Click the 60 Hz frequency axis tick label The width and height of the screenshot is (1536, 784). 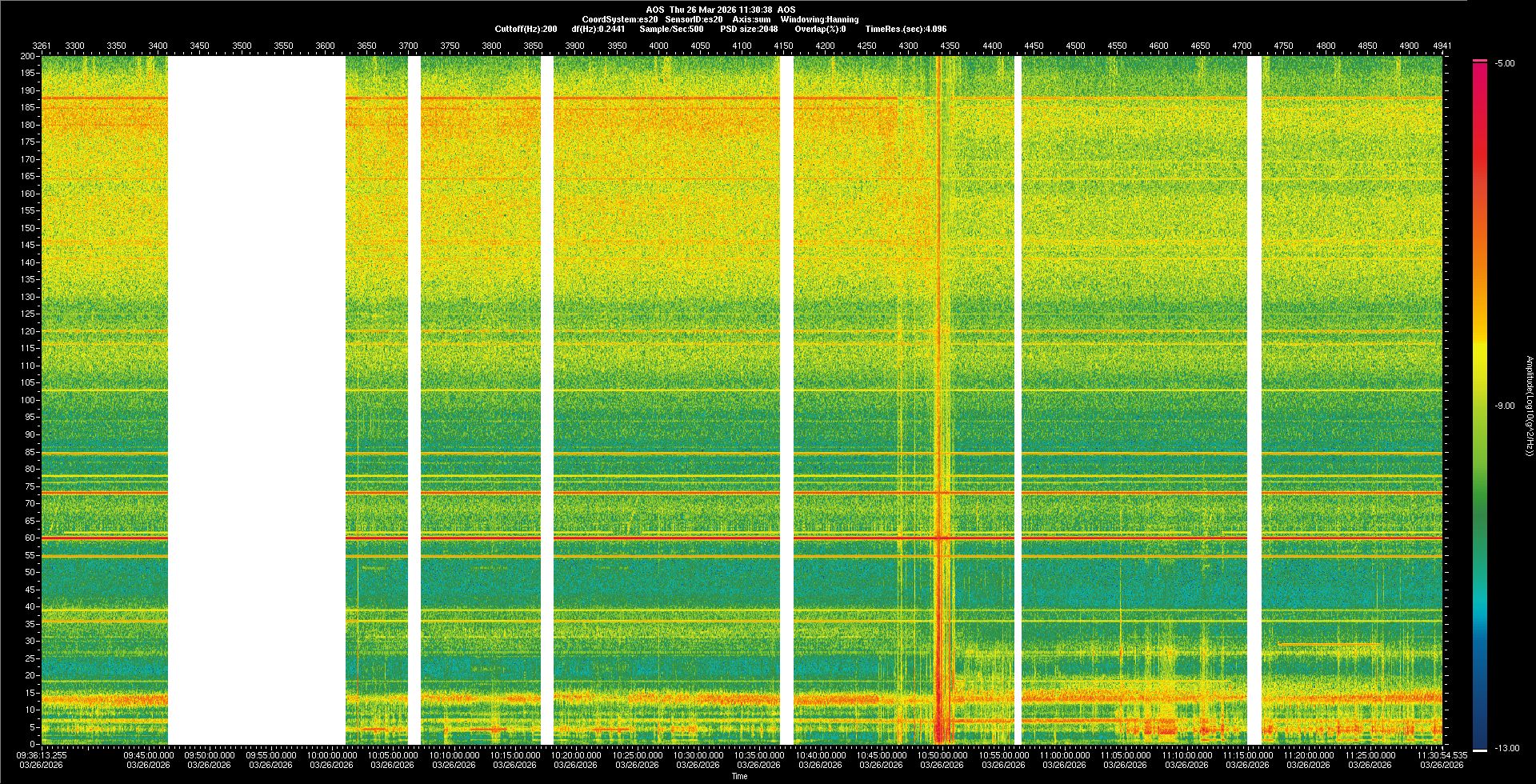[x=30, y=538]
